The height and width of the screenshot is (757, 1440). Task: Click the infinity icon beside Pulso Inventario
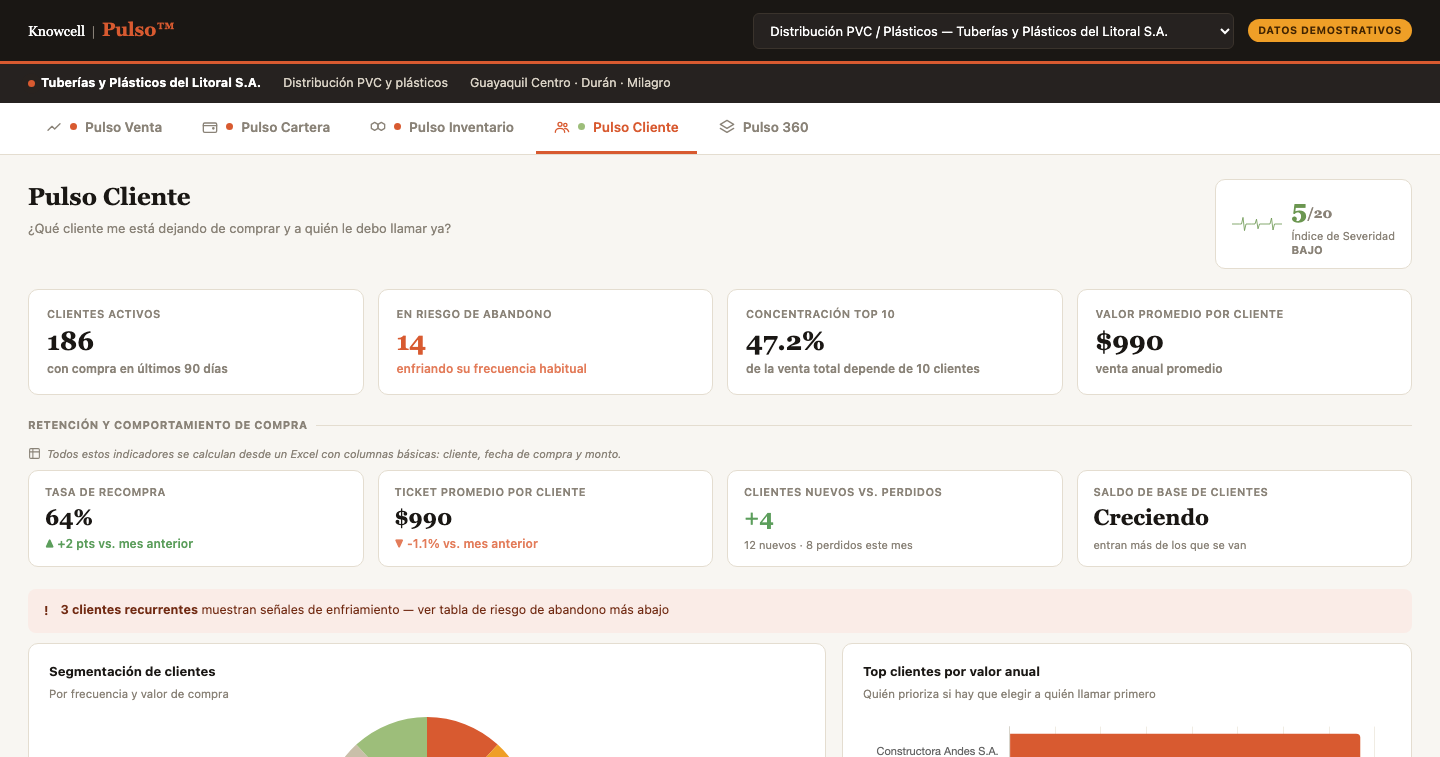point(378,127)
